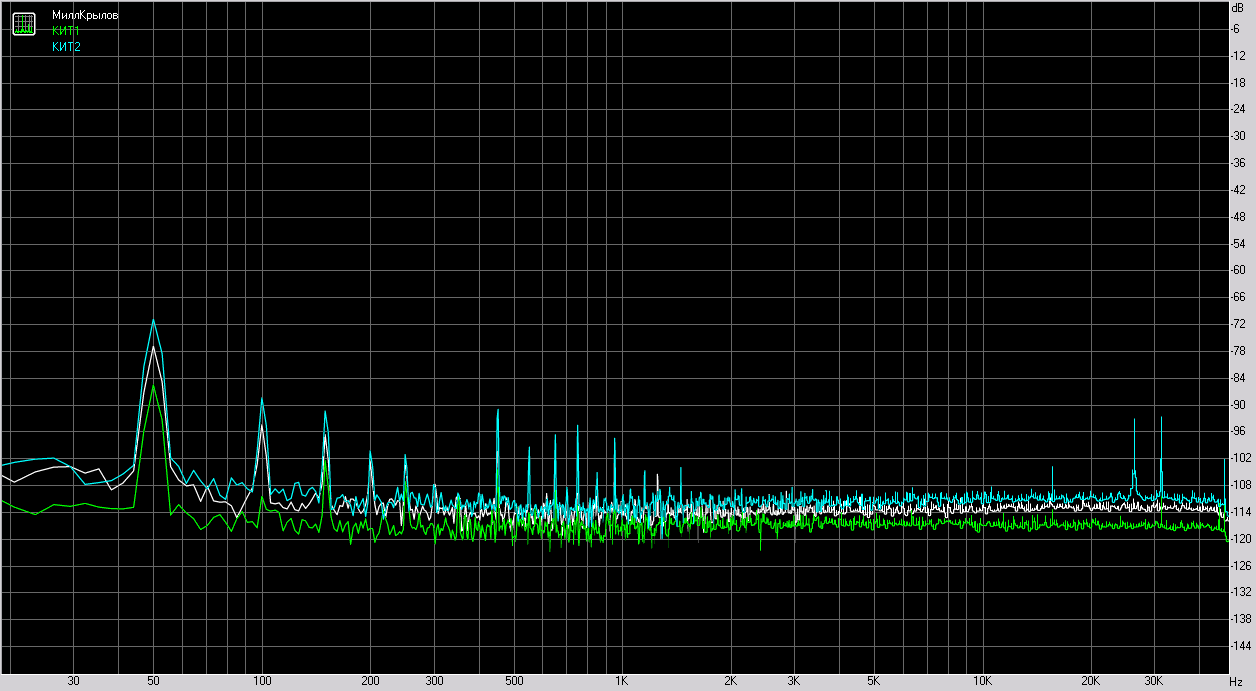Click the 20K frequency axis label
Viewport: 1256px width, 691px height.
click(x=1091, y=682)
